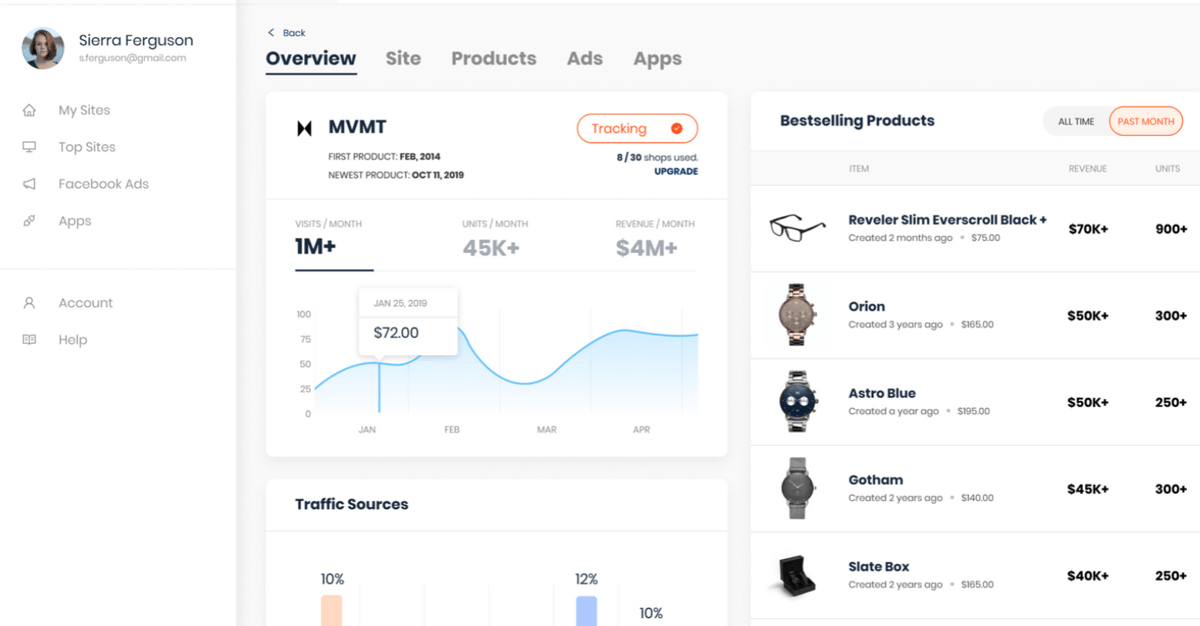The width and height of the screenshot is (1200, 626).
Task: Click Sierra Ferguson's profile avatar
Action: [x=43, y=48]
